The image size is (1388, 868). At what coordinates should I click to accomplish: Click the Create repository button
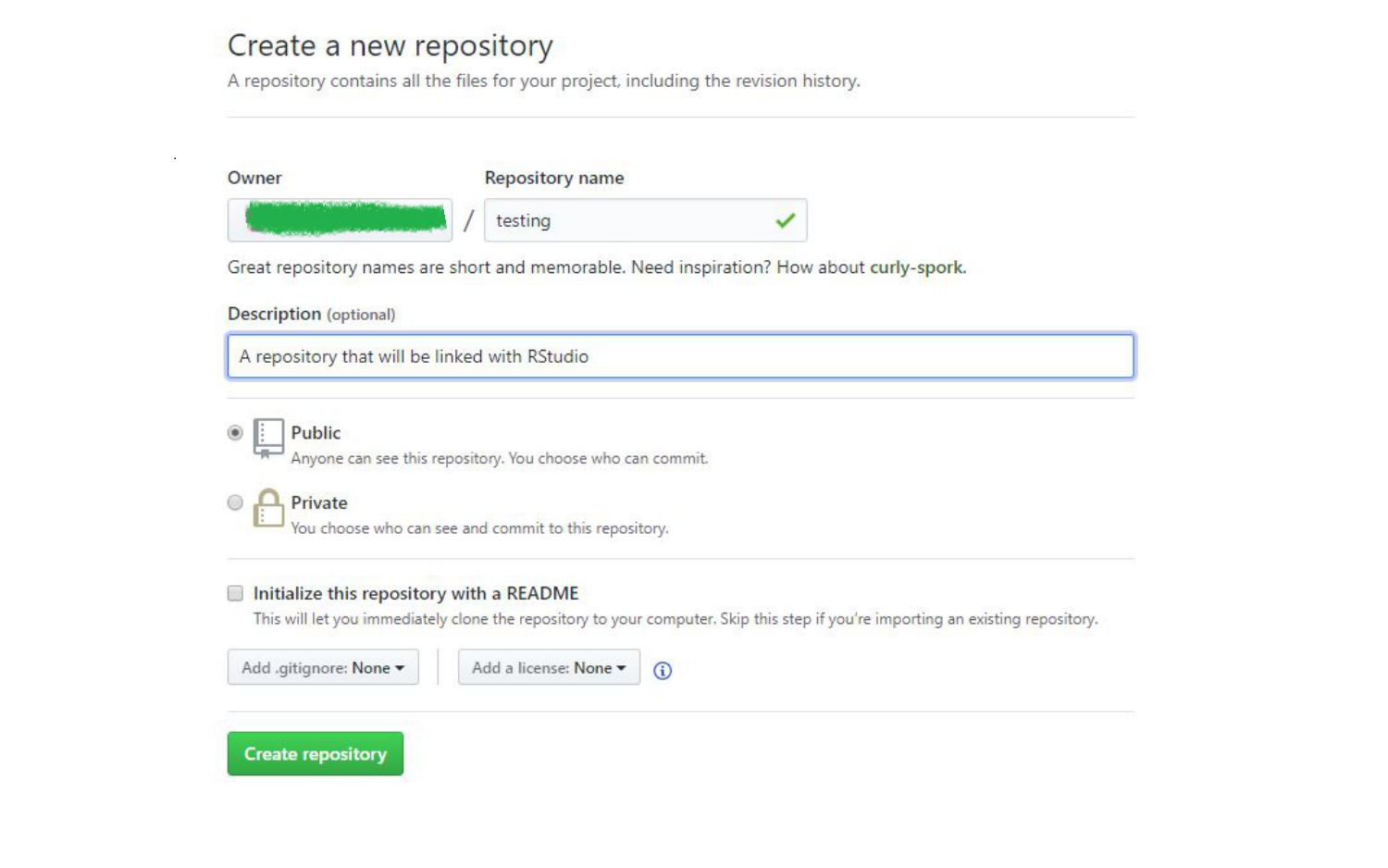(x=316, y=753)
